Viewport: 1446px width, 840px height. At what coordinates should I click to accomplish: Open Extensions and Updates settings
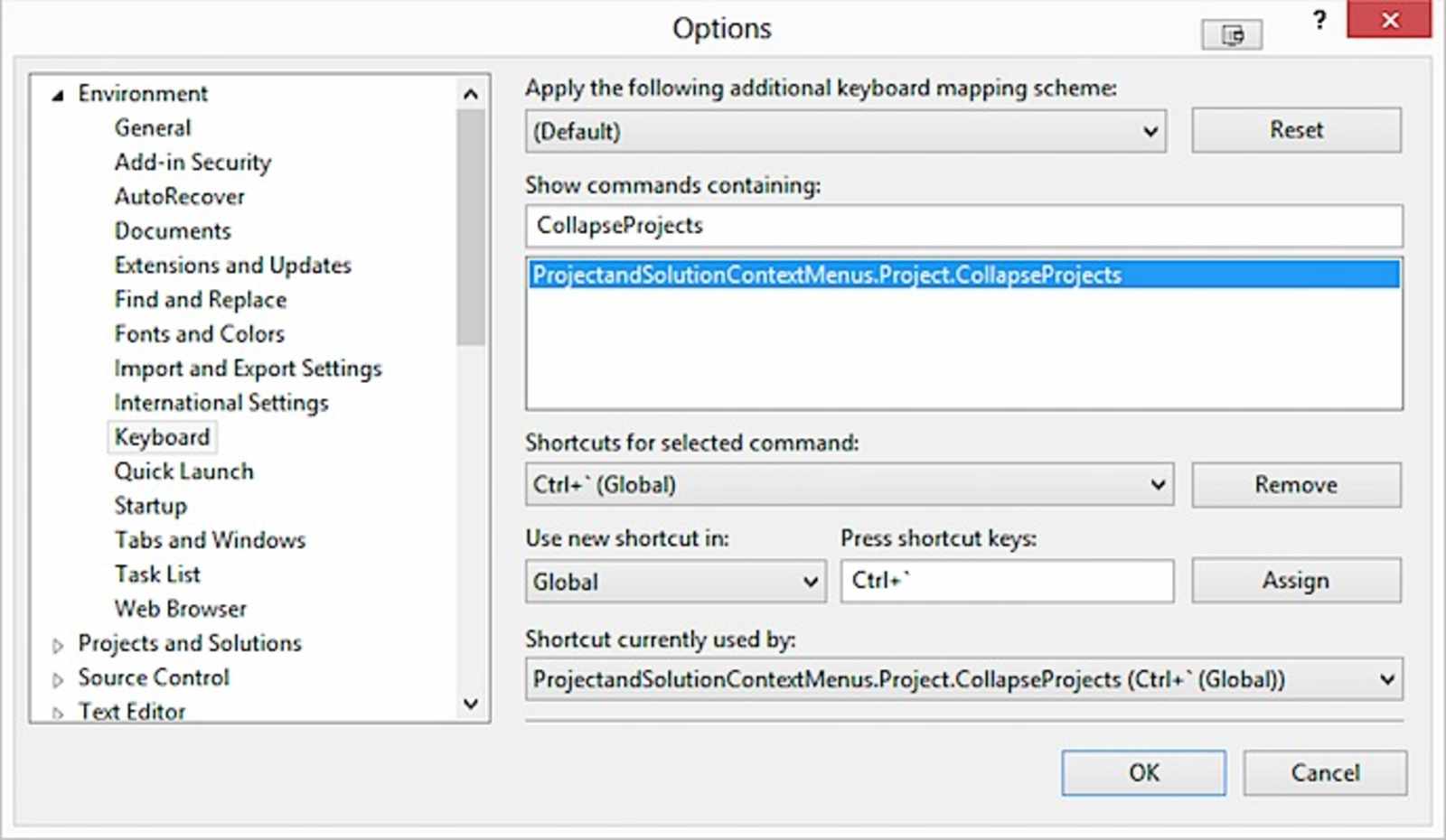point(232,265)
